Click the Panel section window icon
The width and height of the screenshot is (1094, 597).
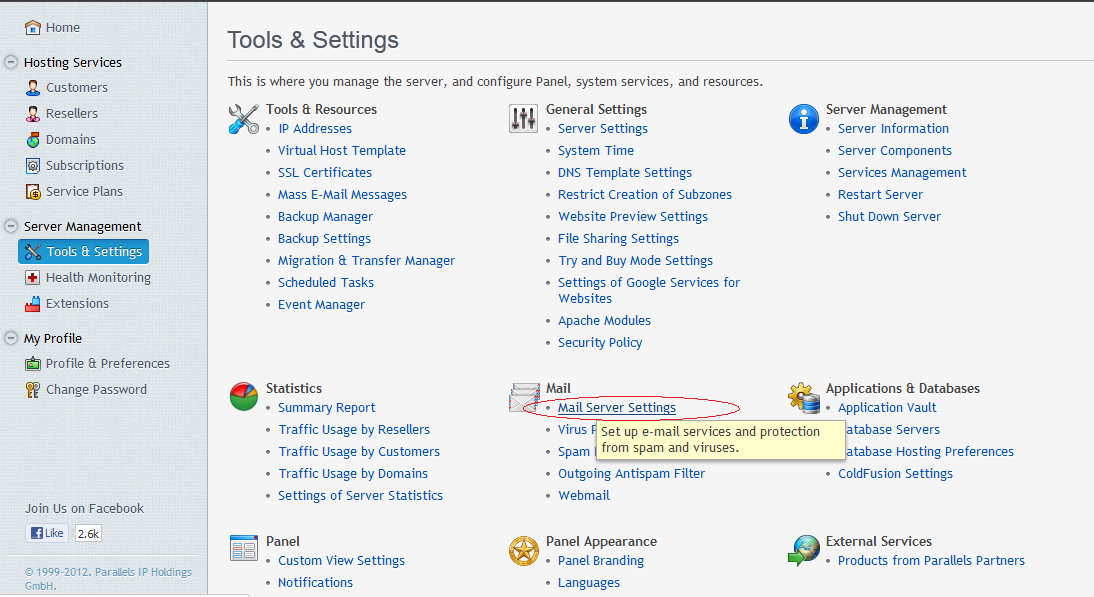pyautogui.click(x=243, y=549)
